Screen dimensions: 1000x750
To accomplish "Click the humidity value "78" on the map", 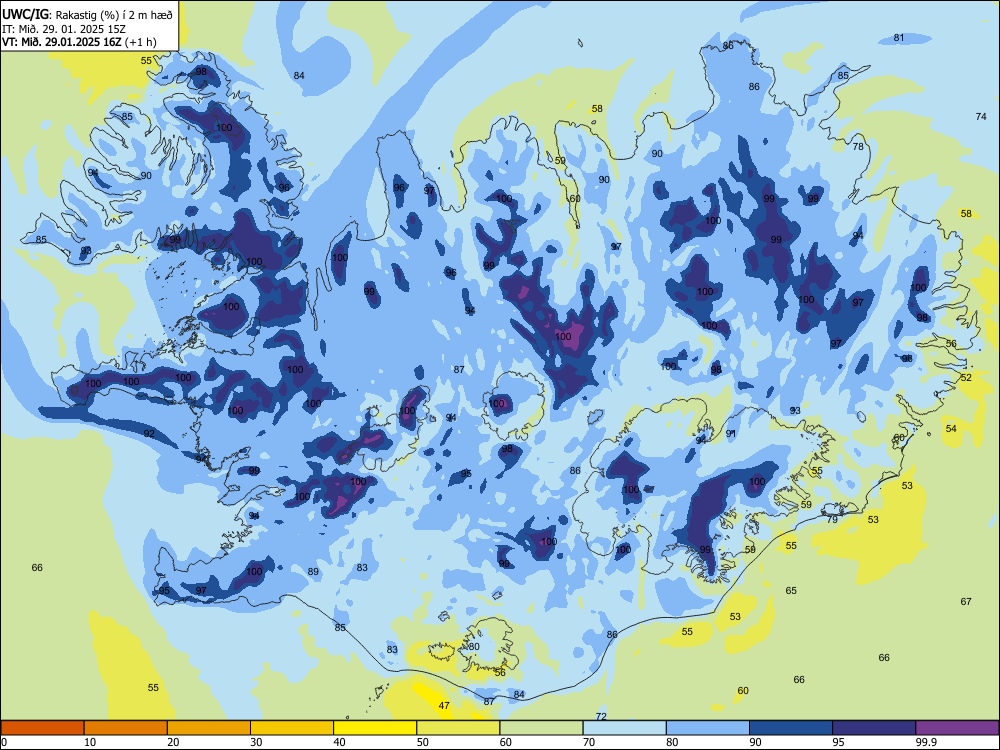I will click(x=858, y=146).
